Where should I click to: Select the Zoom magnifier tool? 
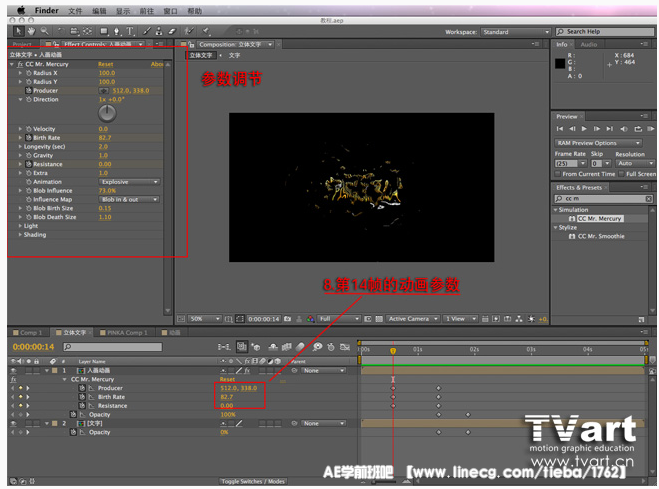coord(44,31)
